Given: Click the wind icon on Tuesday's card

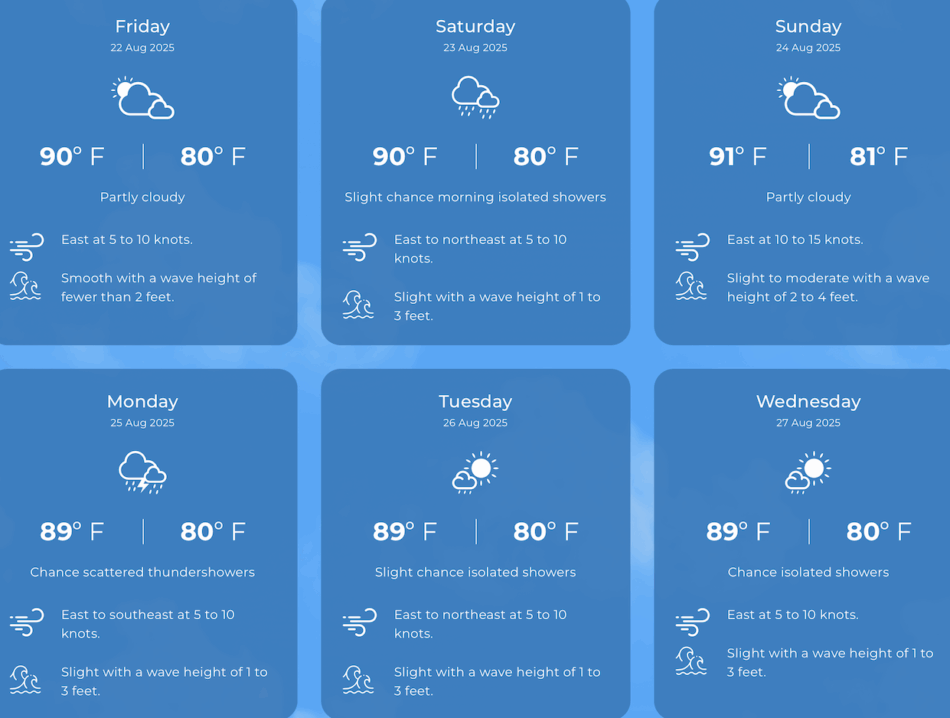Looking at the screenshot, I should (x=359, y=622).
